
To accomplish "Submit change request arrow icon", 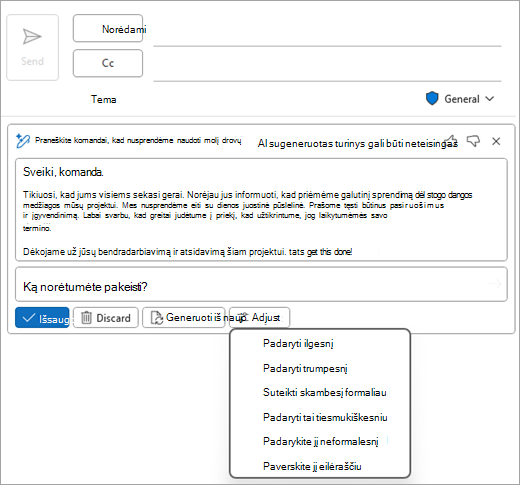I will pyautogui.click(x=495, y=284).
